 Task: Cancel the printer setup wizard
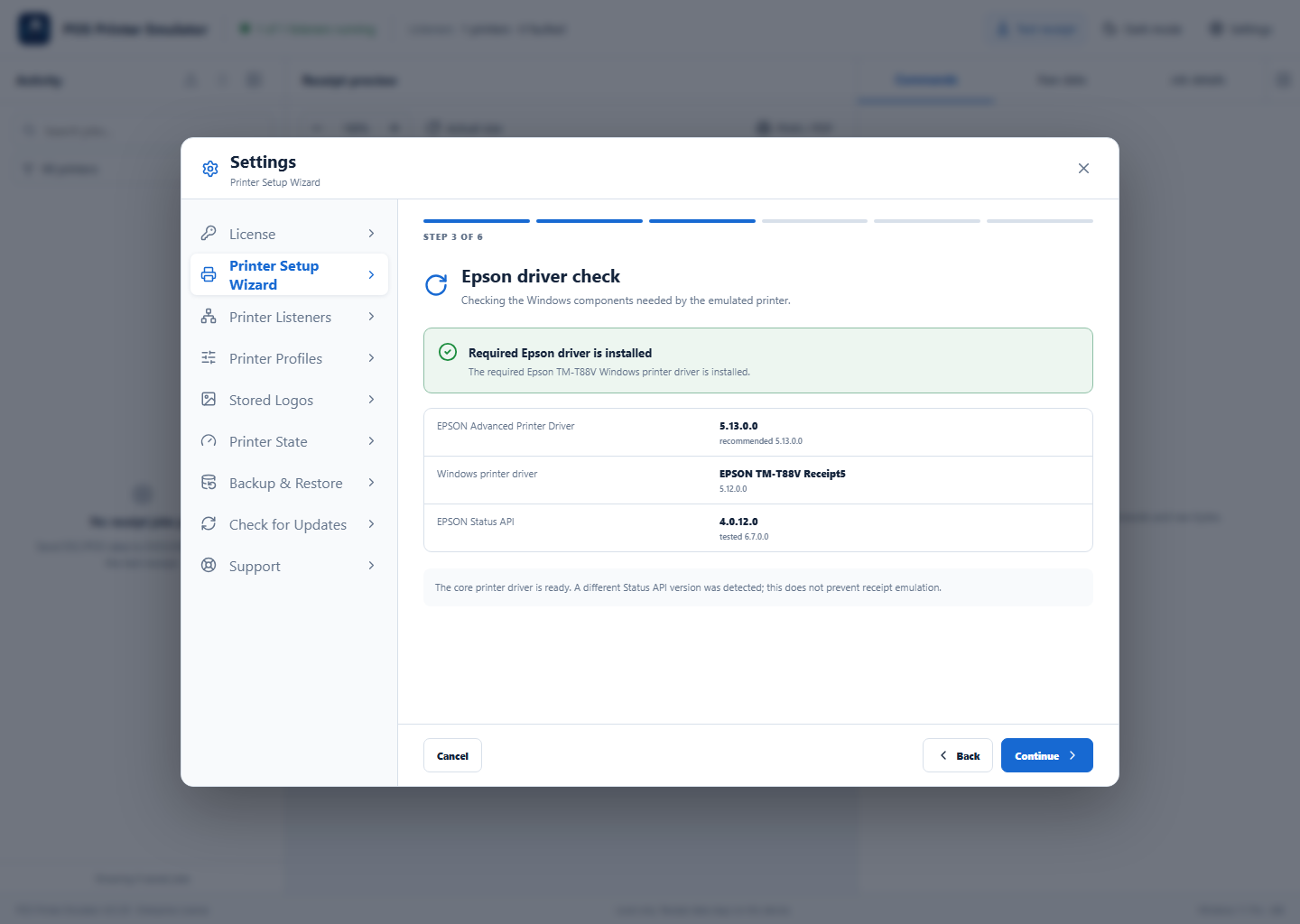(x=452, y=755)
